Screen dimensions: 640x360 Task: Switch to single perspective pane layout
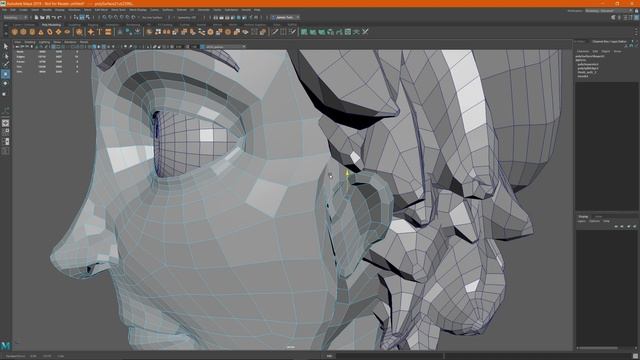[5, 122]
